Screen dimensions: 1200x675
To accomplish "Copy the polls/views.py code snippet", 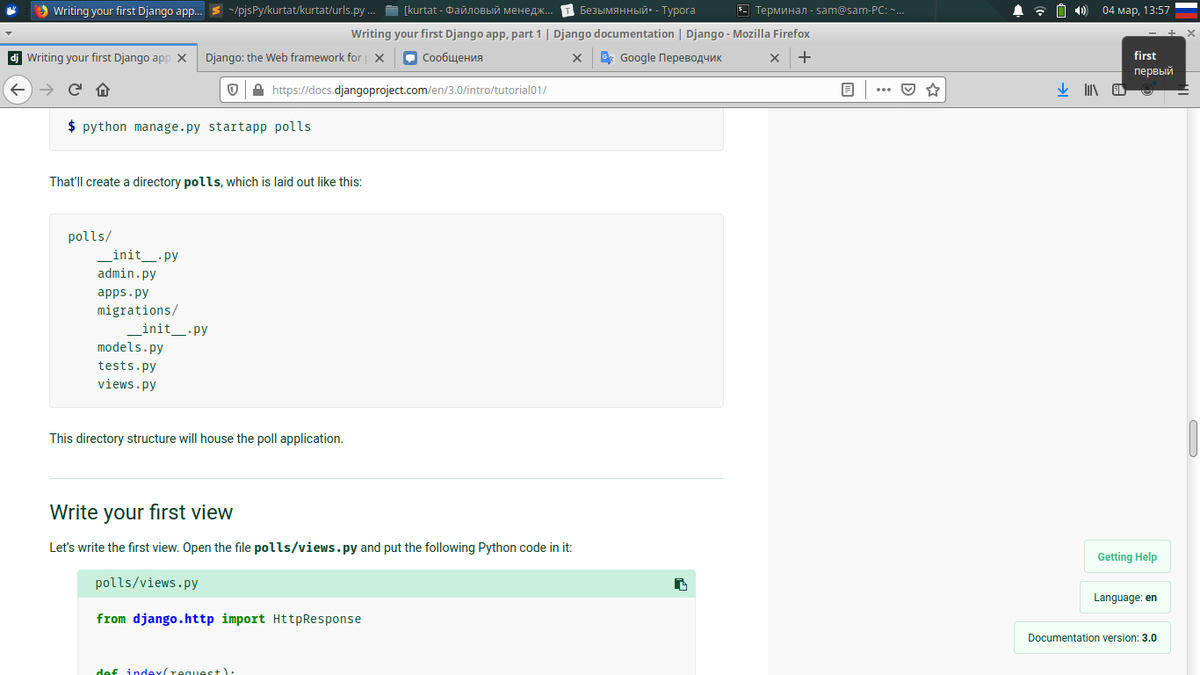I will tap(680, 584).
